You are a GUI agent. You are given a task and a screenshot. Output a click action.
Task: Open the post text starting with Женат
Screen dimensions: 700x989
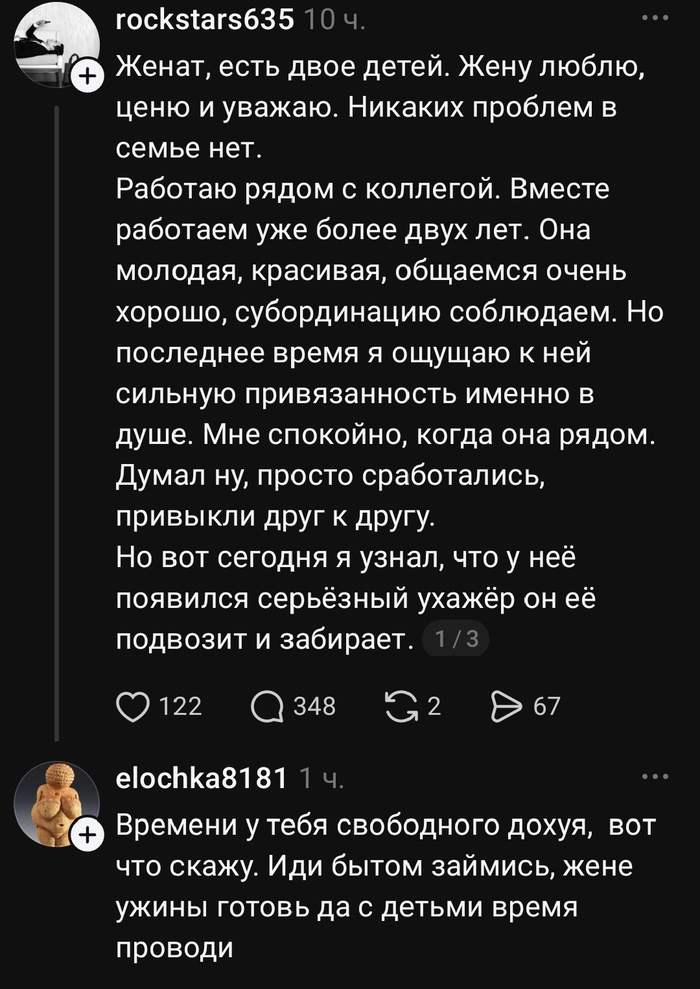(390, 353)
